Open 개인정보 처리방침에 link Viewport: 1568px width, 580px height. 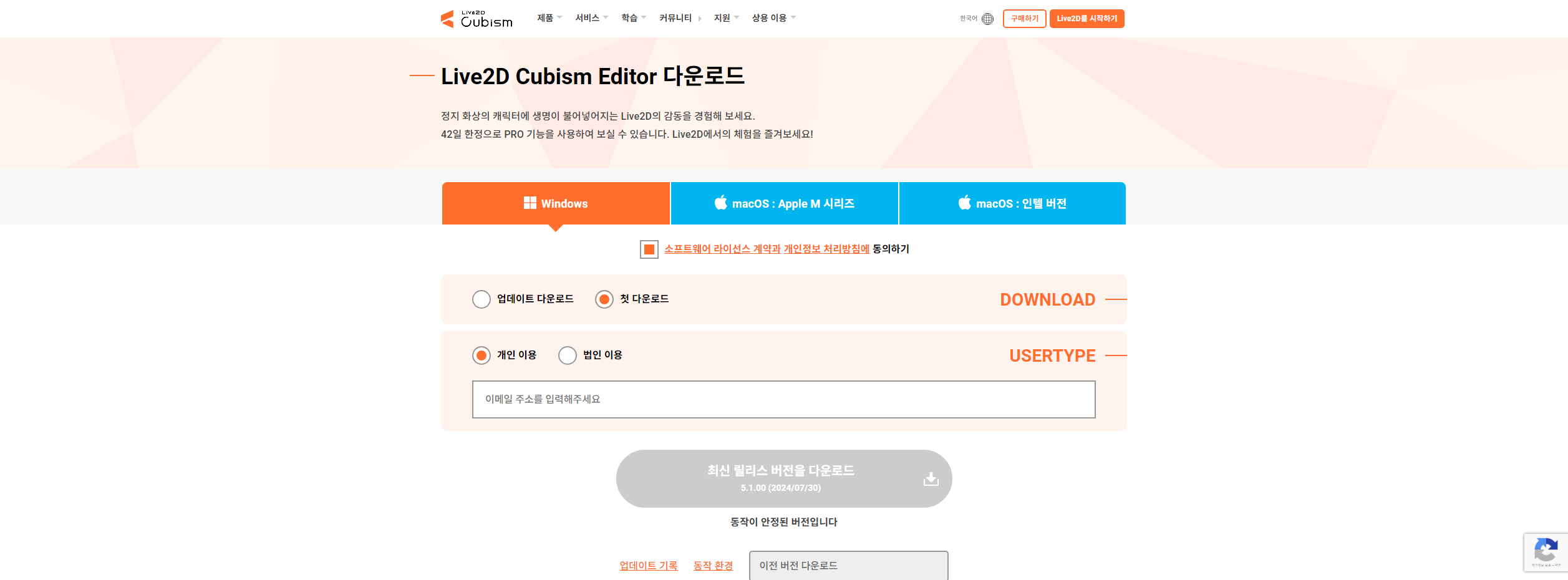click(x=826, y=249)
